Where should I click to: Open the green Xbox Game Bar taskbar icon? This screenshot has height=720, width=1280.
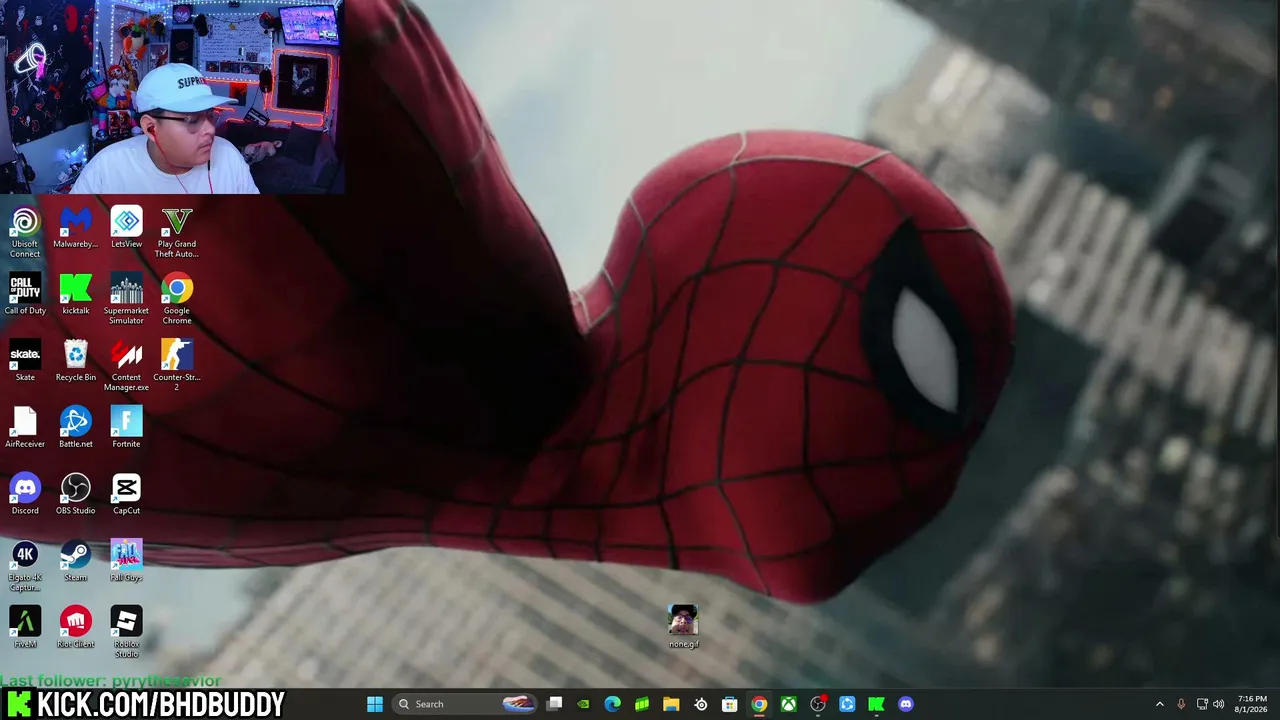point(642,704)
